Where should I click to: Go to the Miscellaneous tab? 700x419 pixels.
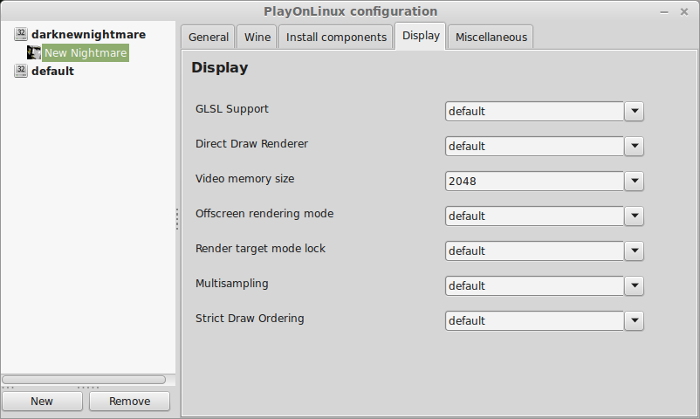click(491, 37)
